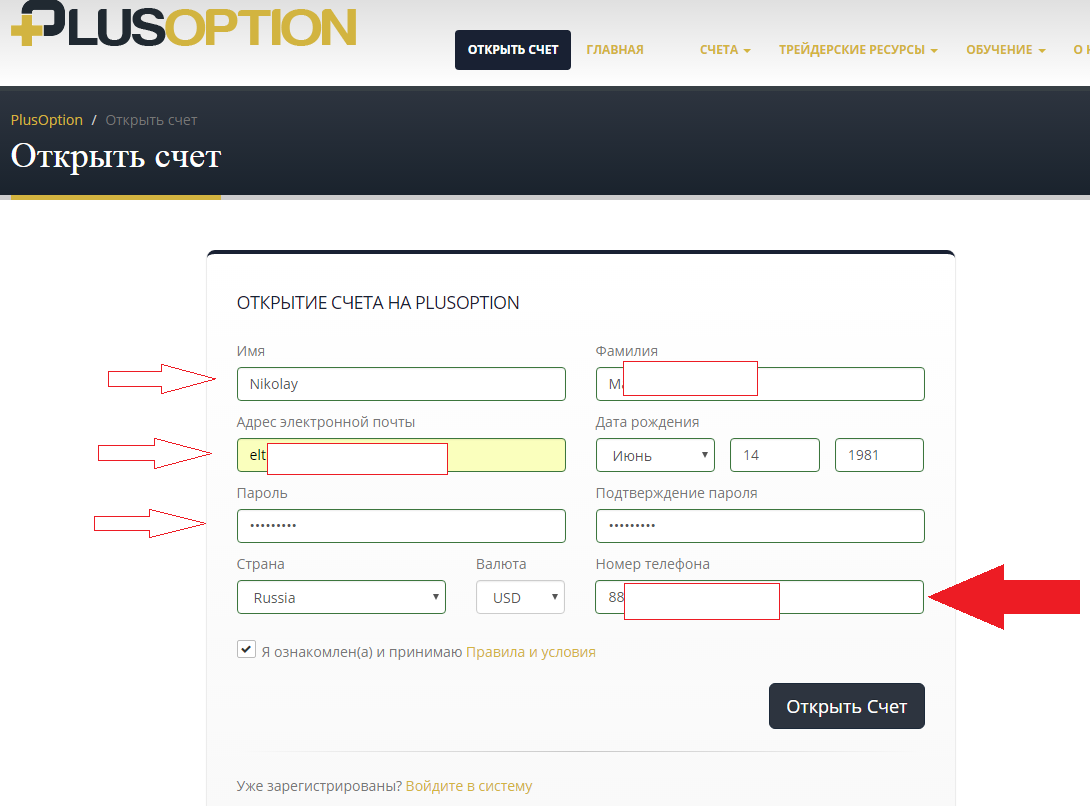Focus the Подтверждение пароля field
This screenshot has height=806, width=1090.
(760, 526)
